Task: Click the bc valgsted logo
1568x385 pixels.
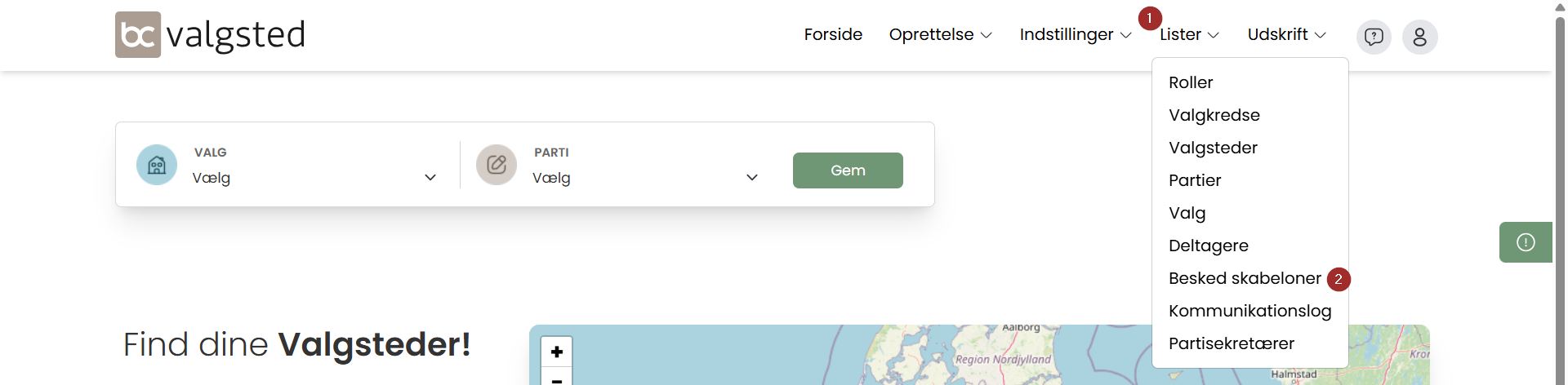Action: (210, 35)
